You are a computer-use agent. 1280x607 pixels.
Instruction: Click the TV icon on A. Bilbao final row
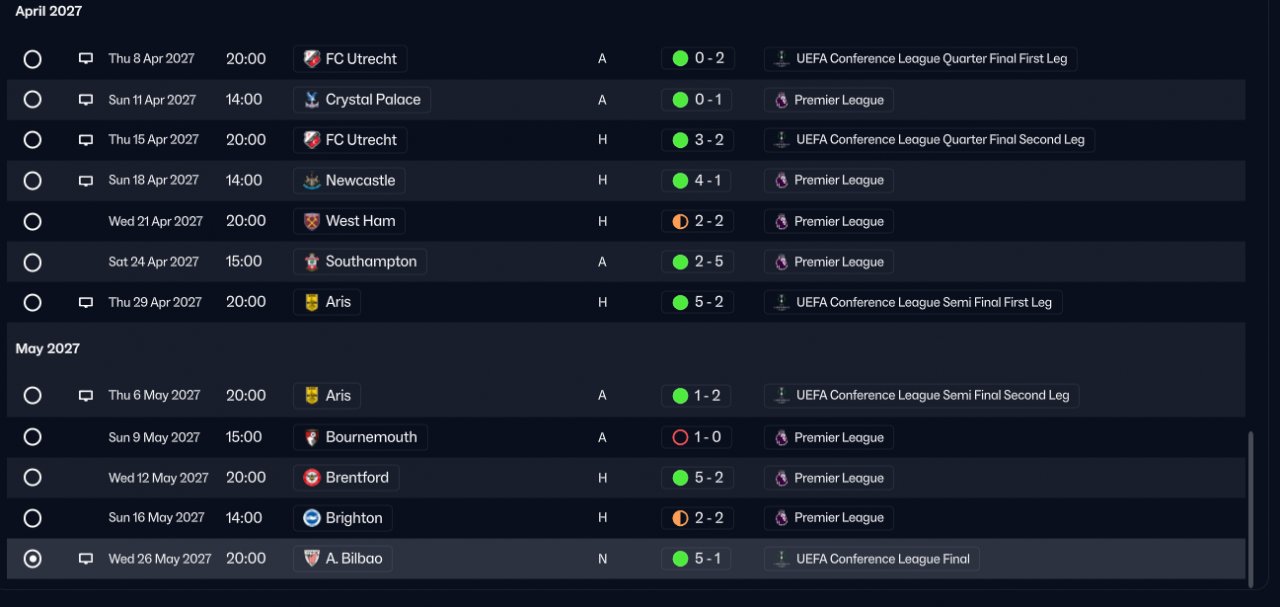coord(86,559)
